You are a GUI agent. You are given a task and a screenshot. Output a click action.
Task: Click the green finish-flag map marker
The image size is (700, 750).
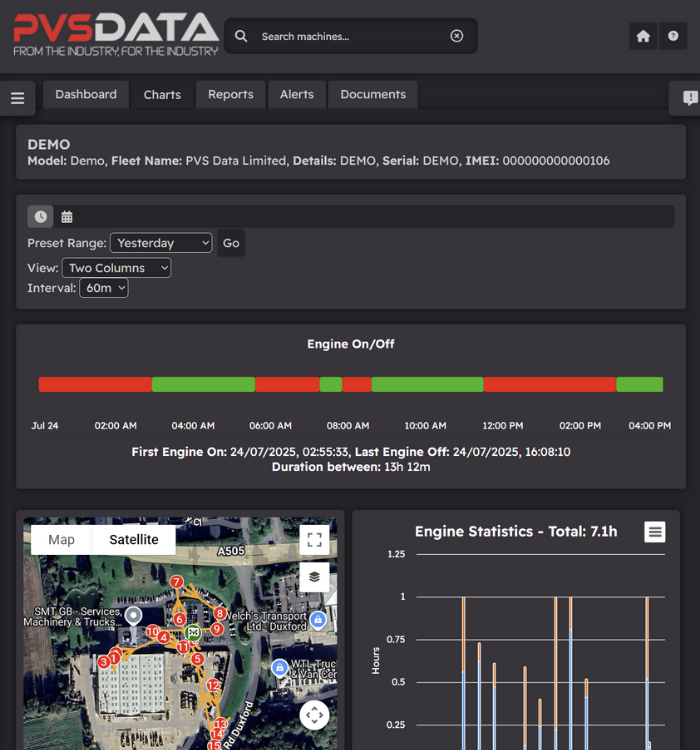(x=193, y=633)
